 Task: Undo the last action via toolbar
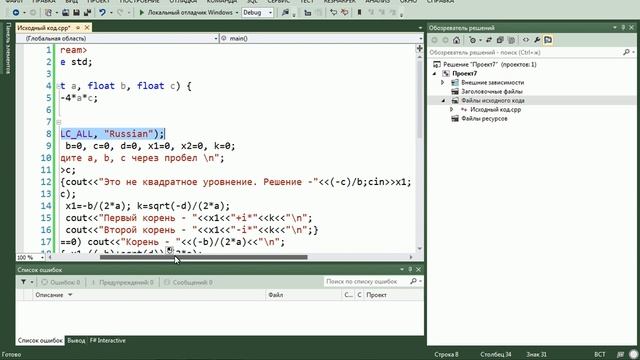(x=102, y=13)
